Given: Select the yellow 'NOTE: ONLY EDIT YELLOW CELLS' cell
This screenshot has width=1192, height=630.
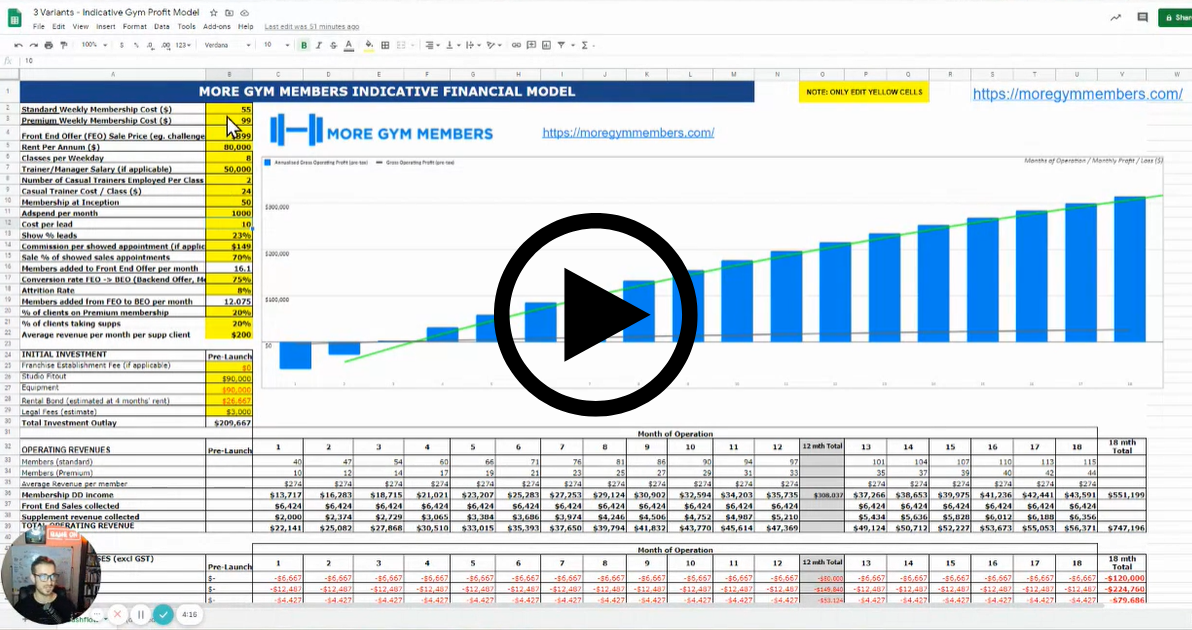Looking at the screenshot, I should (864, 92).
